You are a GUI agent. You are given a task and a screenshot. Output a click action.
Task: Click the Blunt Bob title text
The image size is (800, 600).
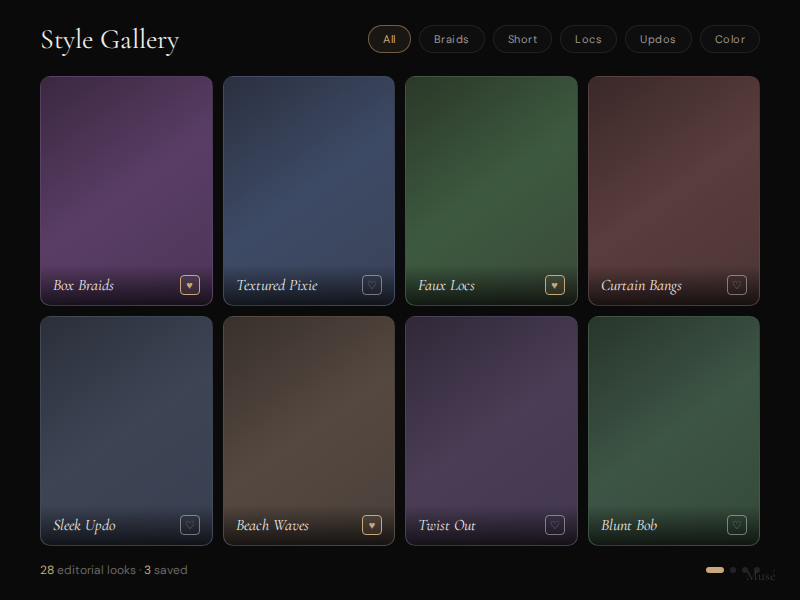629,525
